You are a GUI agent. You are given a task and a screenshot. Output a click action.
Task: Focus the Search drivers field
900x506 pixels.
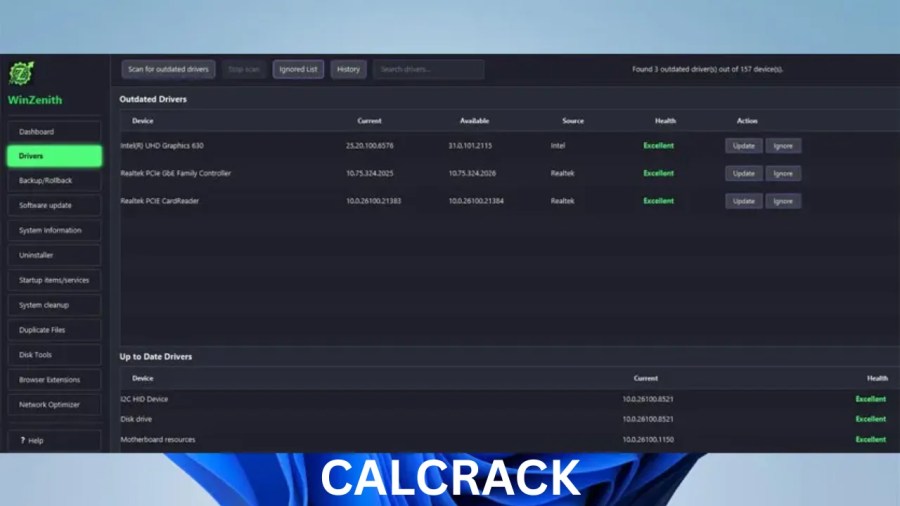click(428, 69)
